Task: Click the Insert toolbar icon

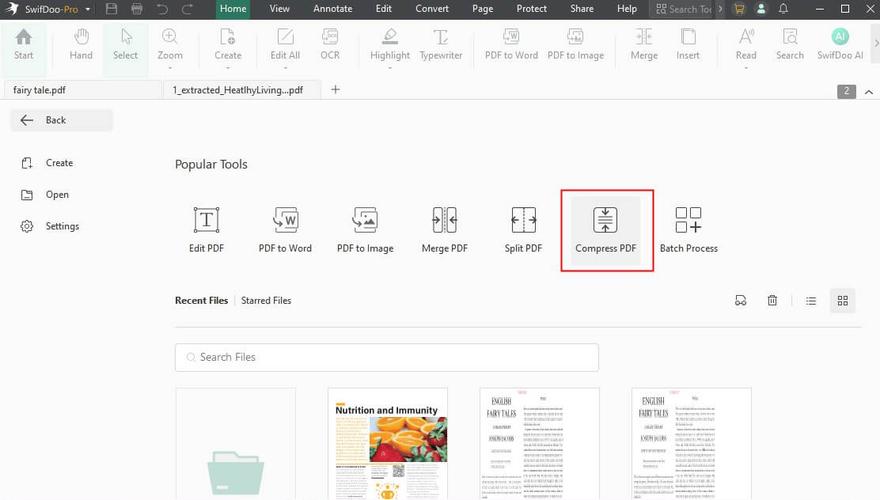Action: click(688, 45)
